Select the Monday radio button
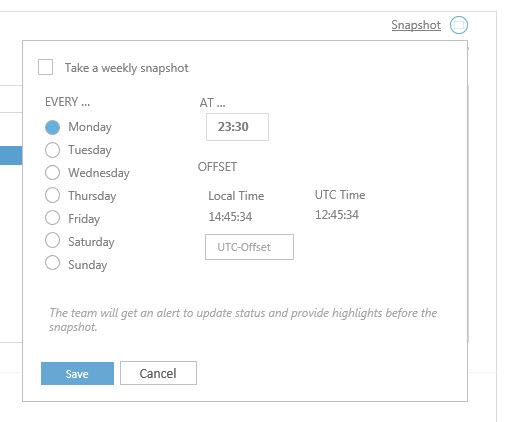The image size is (507, 422). [52, 127]
